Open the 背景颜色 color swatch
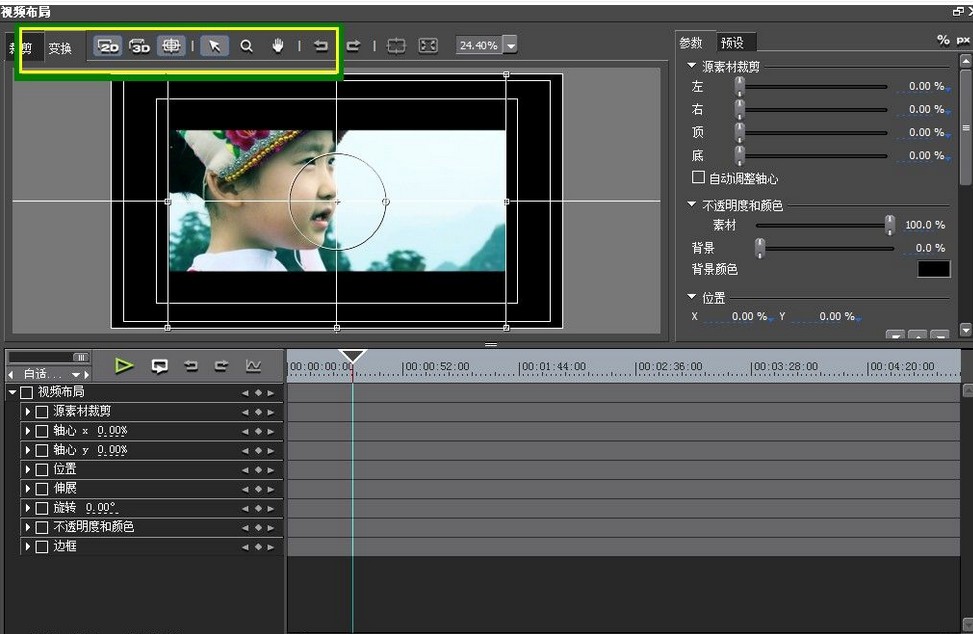 click(x=932, y=268)
